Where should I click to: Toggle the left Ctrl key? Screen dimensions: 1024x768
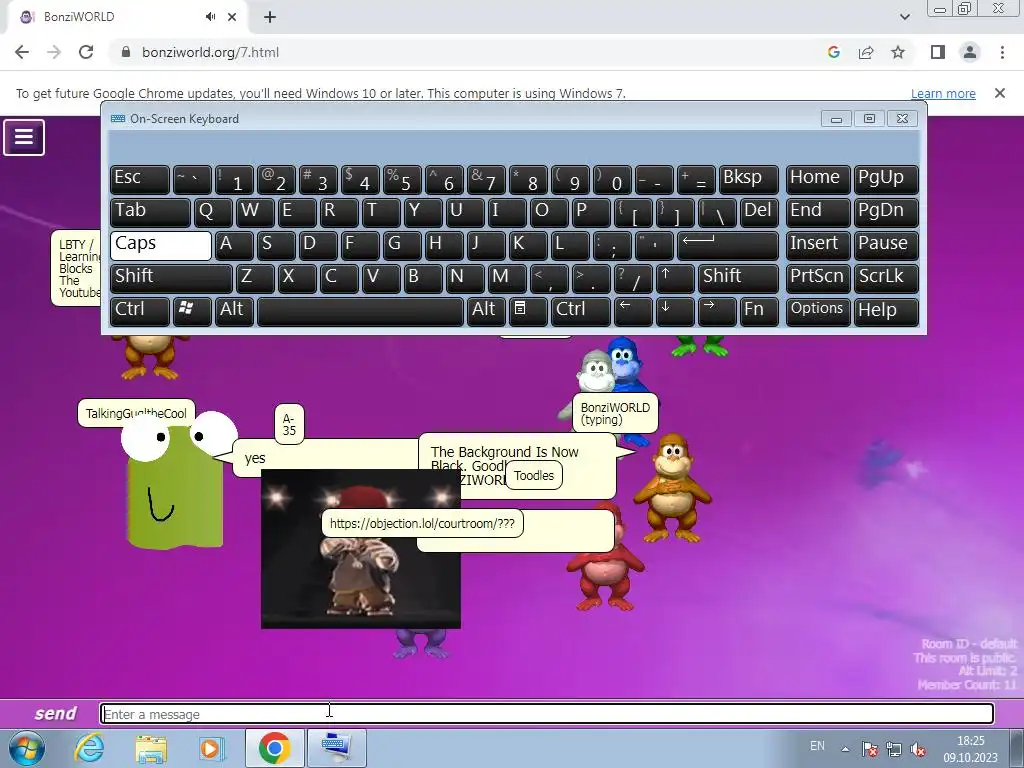[x=140, y=311]
